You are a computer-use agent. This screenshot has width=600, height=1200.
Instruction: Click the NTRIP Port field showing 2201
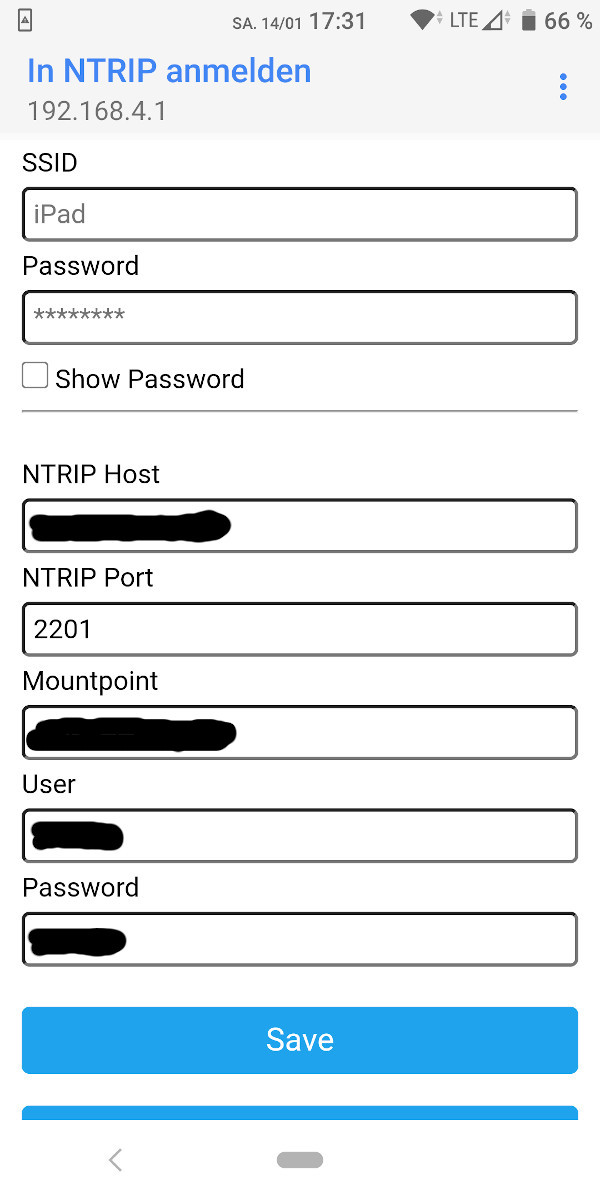[x=300, y=629]
